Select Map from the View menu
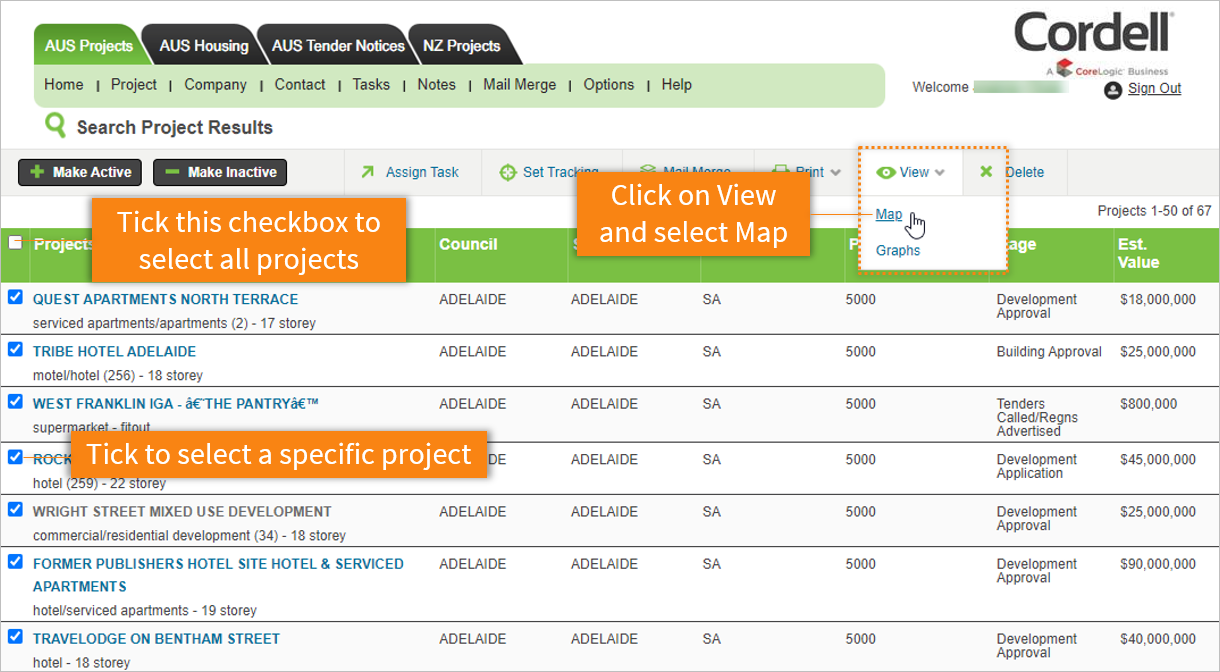 point(889,214)
